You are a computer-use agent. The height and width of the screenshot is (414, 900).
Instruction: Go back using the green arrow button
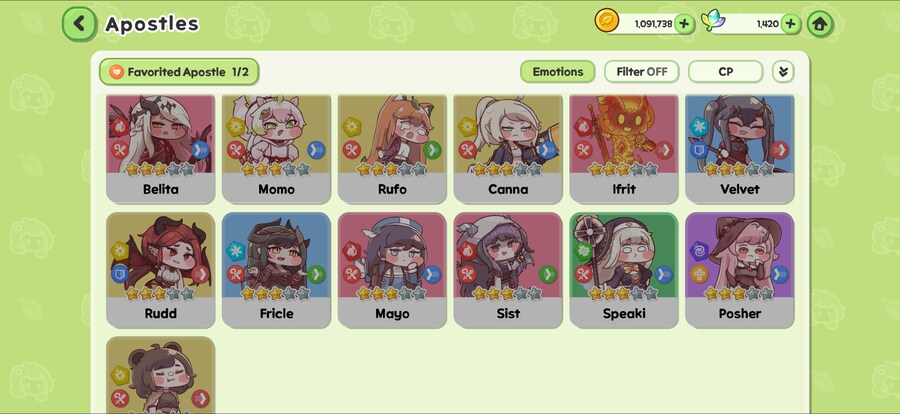[x=79, y=24]
